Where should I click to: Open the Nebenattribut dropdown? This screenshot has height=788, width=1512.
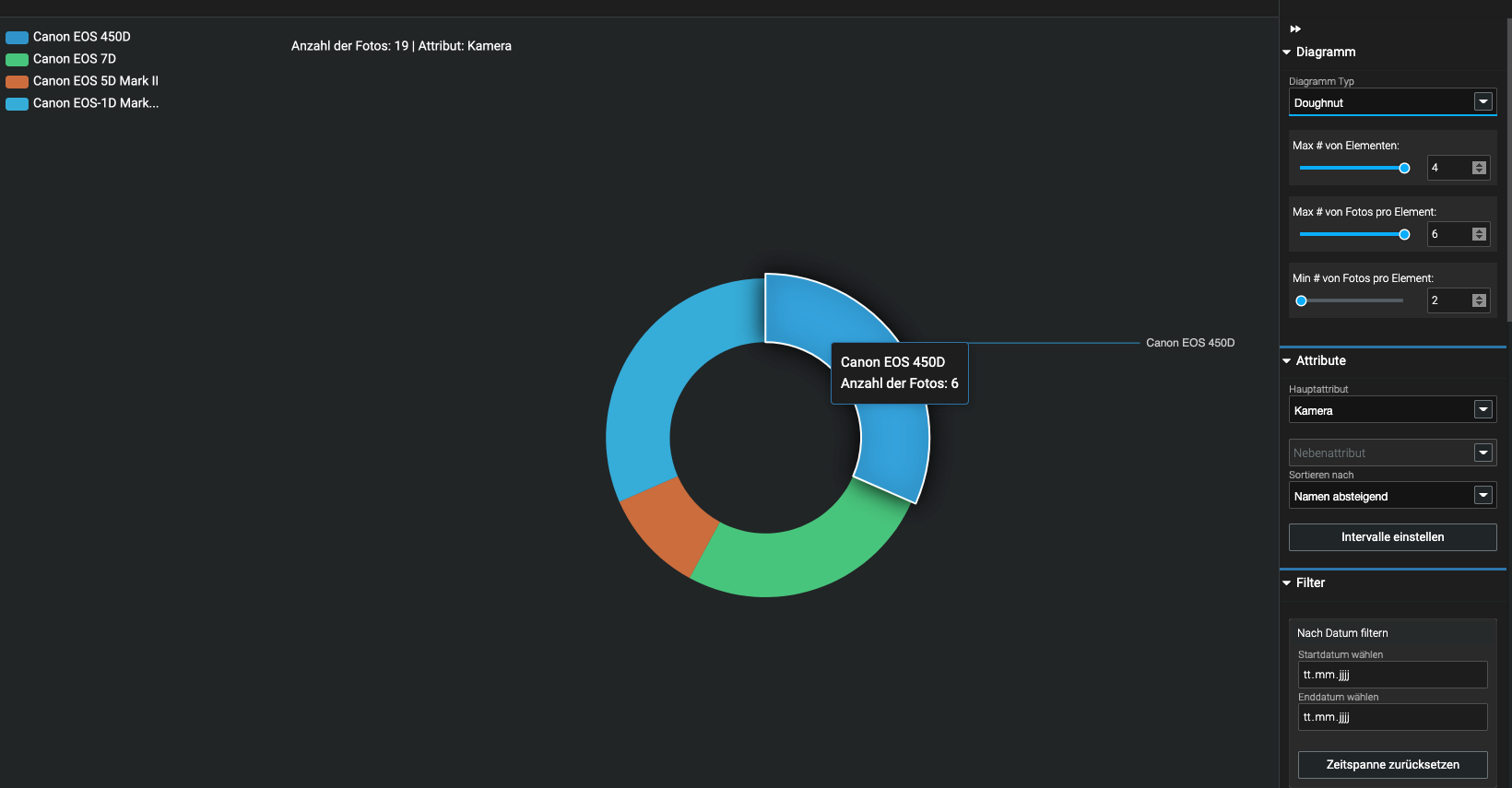(1392, 453)
